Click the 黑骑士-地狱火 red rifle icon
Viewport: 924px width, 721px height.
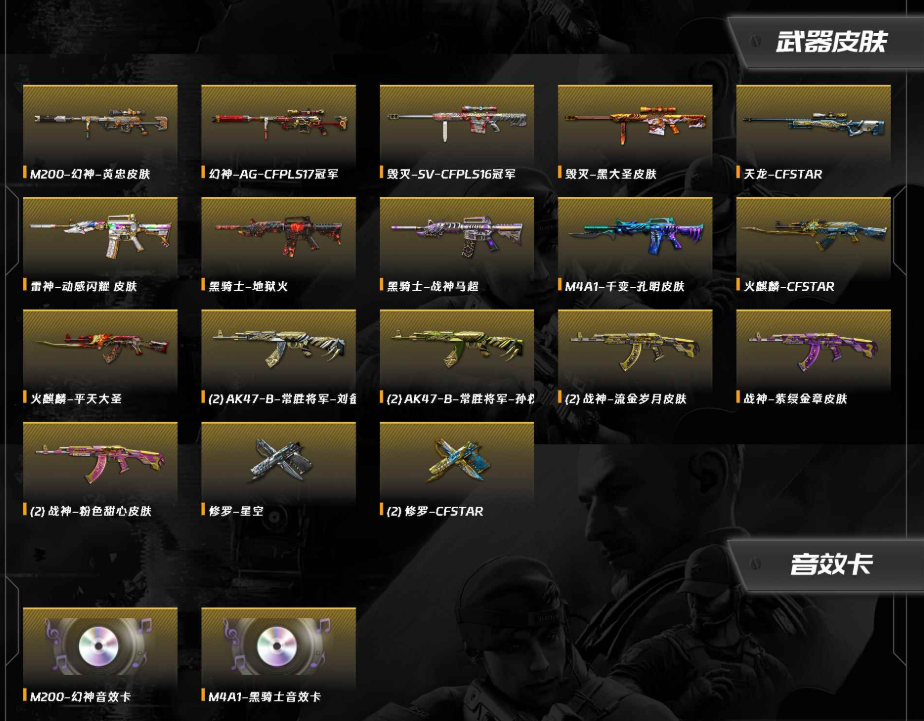point(278,236)
